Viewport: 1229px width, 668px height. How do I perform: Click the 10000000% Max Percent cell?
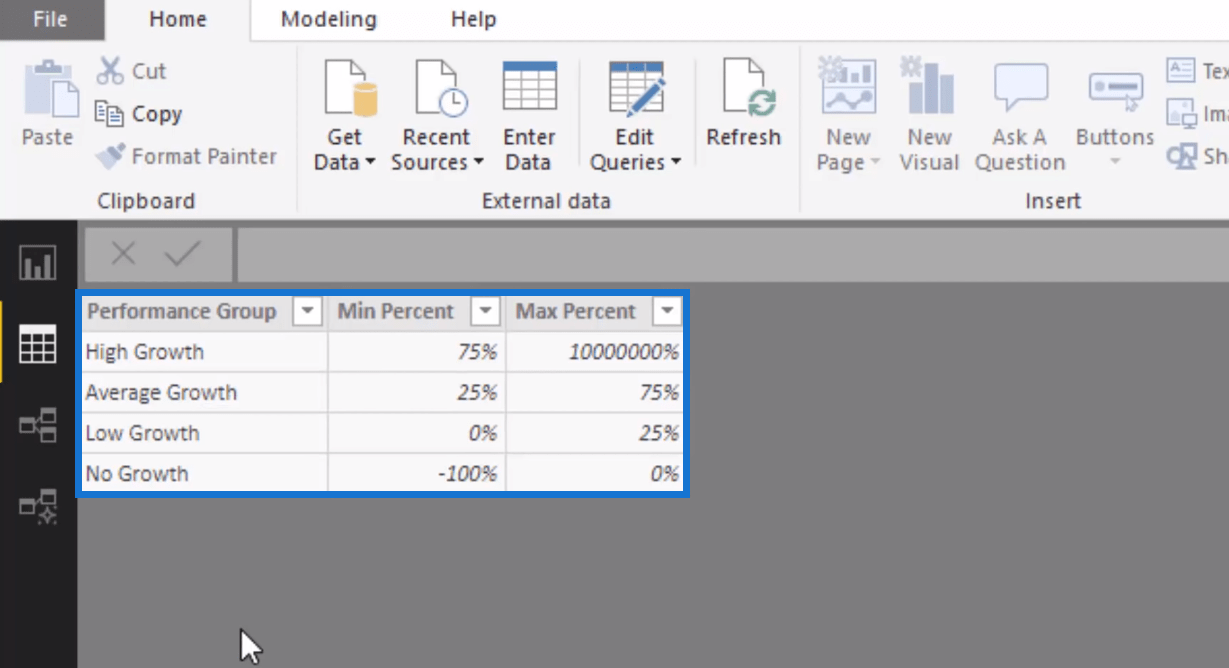click(x=595, y=352)
